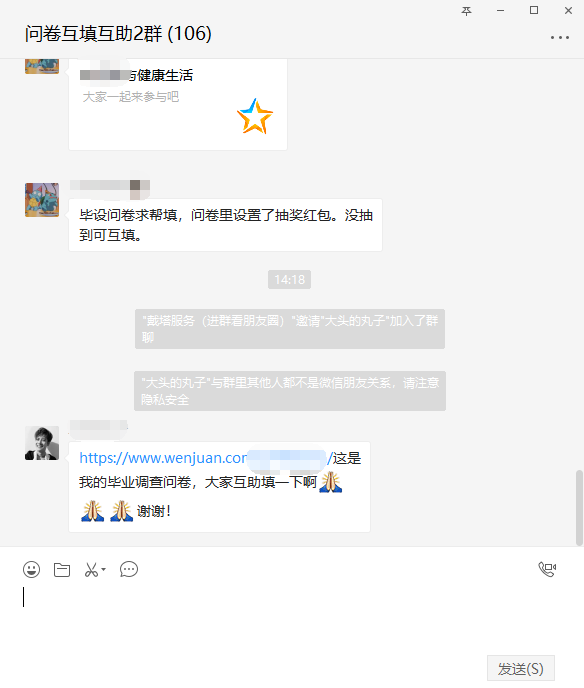Click the cartoon avatar beside 毕设问卷 message
This screenshot has height=688, width=584.
point(42,200)
